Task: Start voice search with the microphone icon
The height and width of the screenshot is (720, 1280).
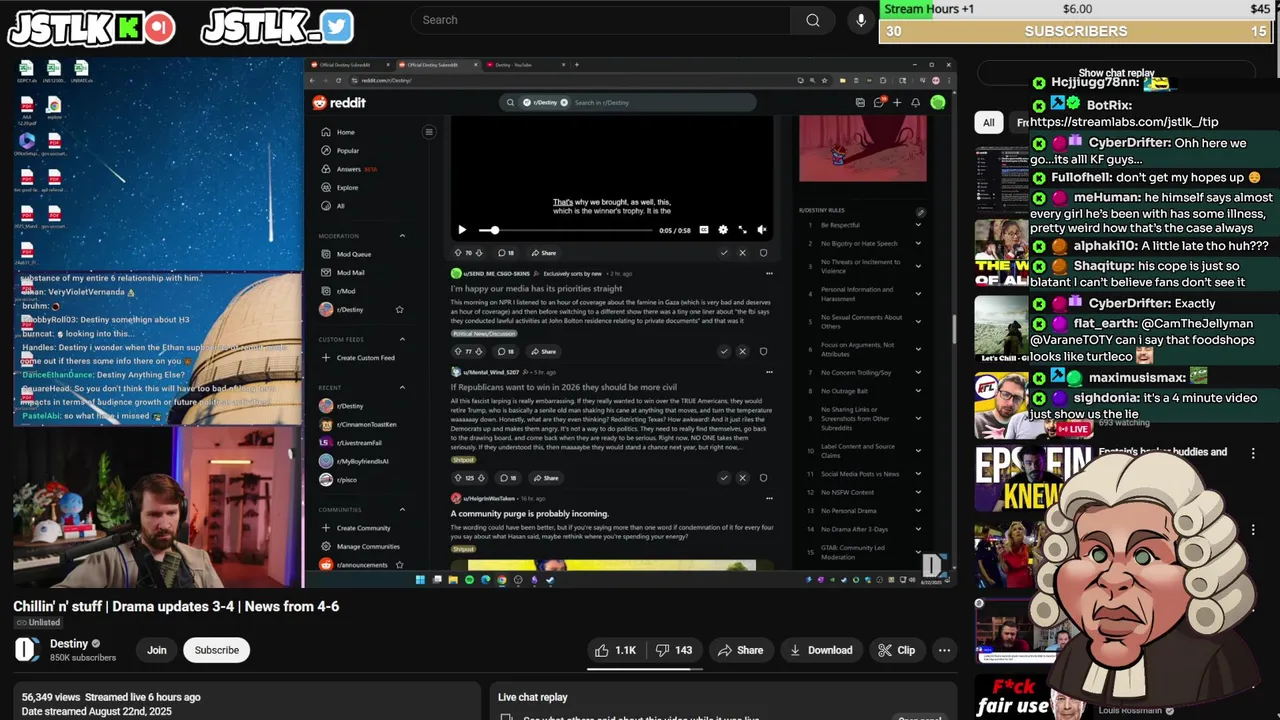Action: pos(861,20)
